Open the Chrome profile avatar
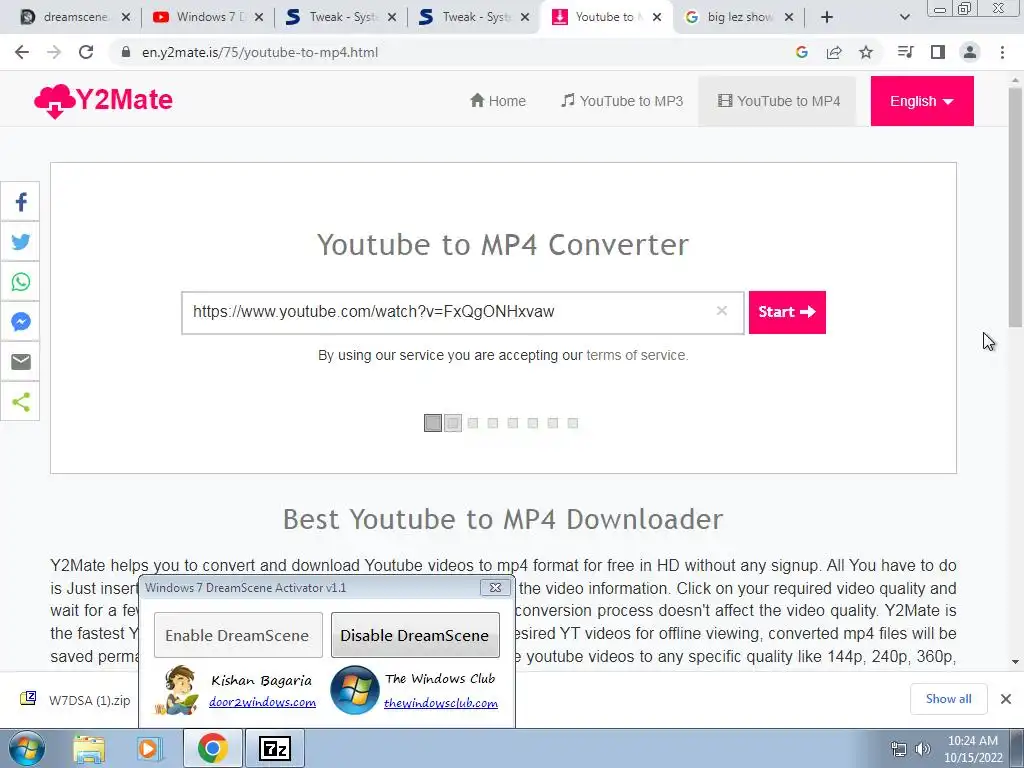This screenshot has width=1024, height=768. pos(970,52)
